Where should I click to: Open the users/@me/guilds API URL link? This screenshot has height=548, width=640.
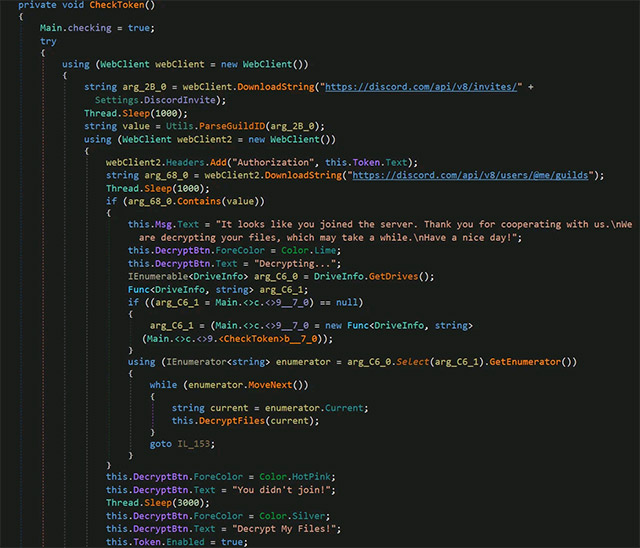[470, 175]
